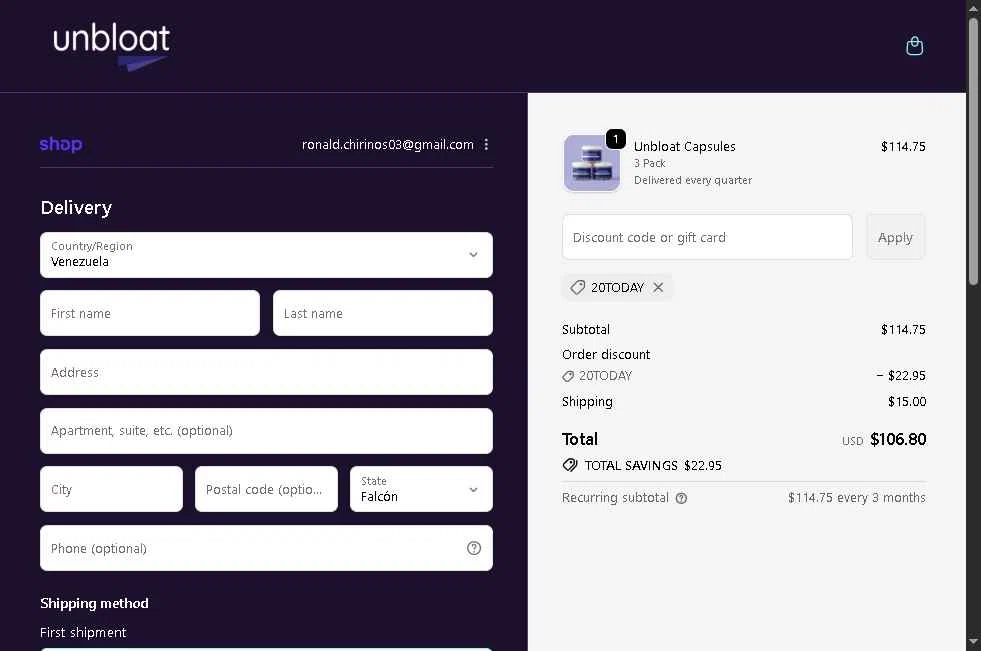The width and height of the screenshot is (981, 651).
Task: Click the Postal code field
Action: (266, 489)
